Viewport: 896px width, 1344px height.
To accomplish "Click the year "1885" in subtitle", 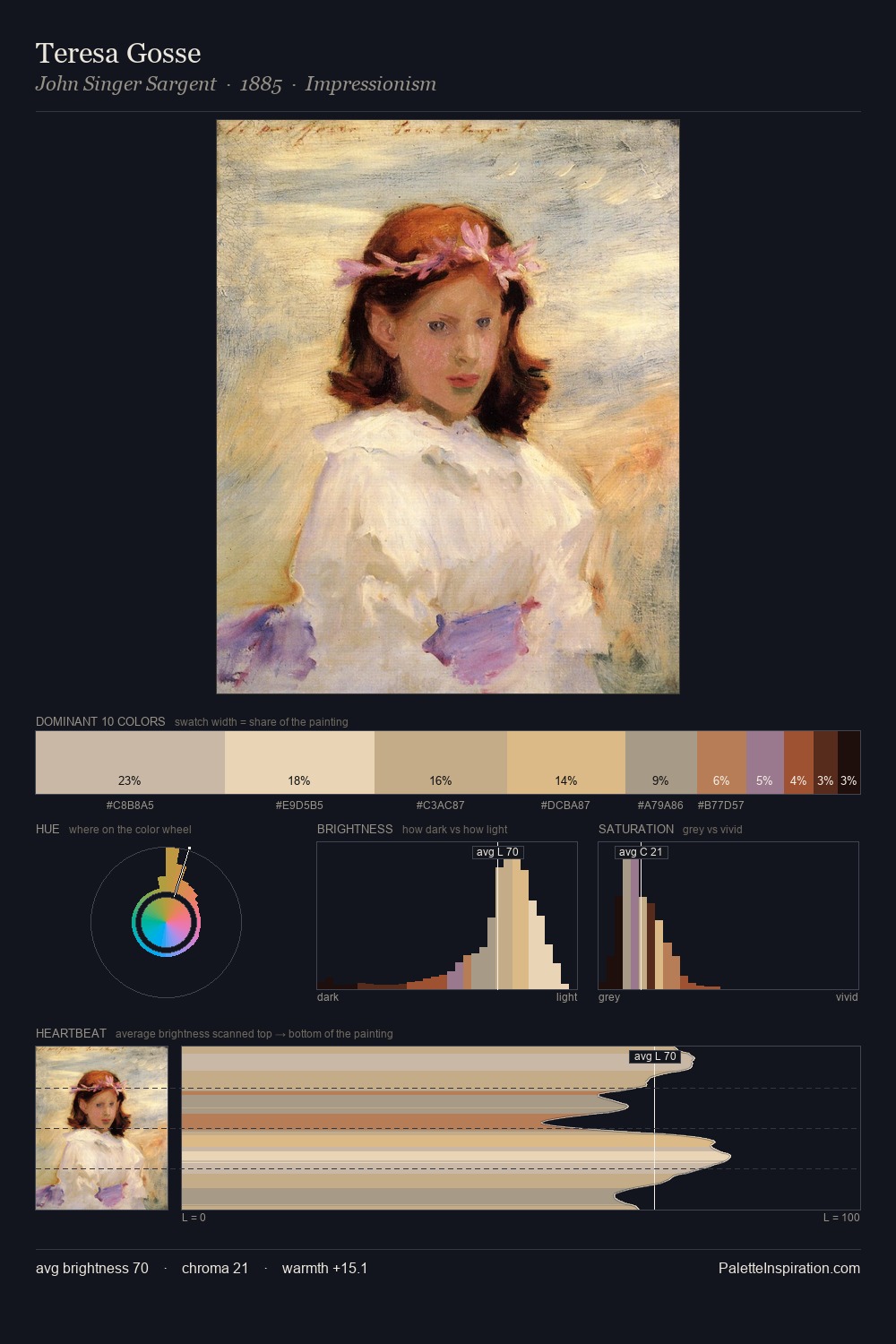I will coord(261,84).
